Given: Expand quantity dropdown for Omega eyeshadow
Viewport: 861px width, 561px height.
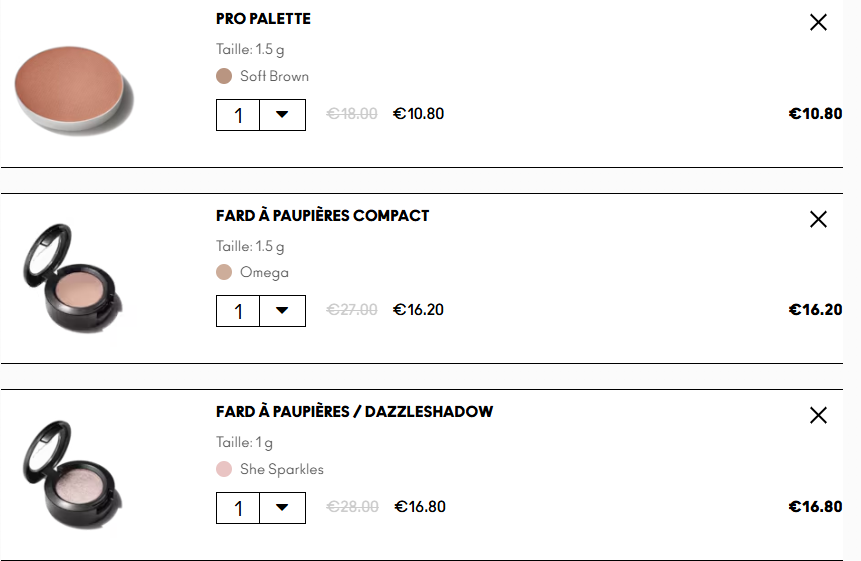Looking at the screenshot, I should point(283,311).
